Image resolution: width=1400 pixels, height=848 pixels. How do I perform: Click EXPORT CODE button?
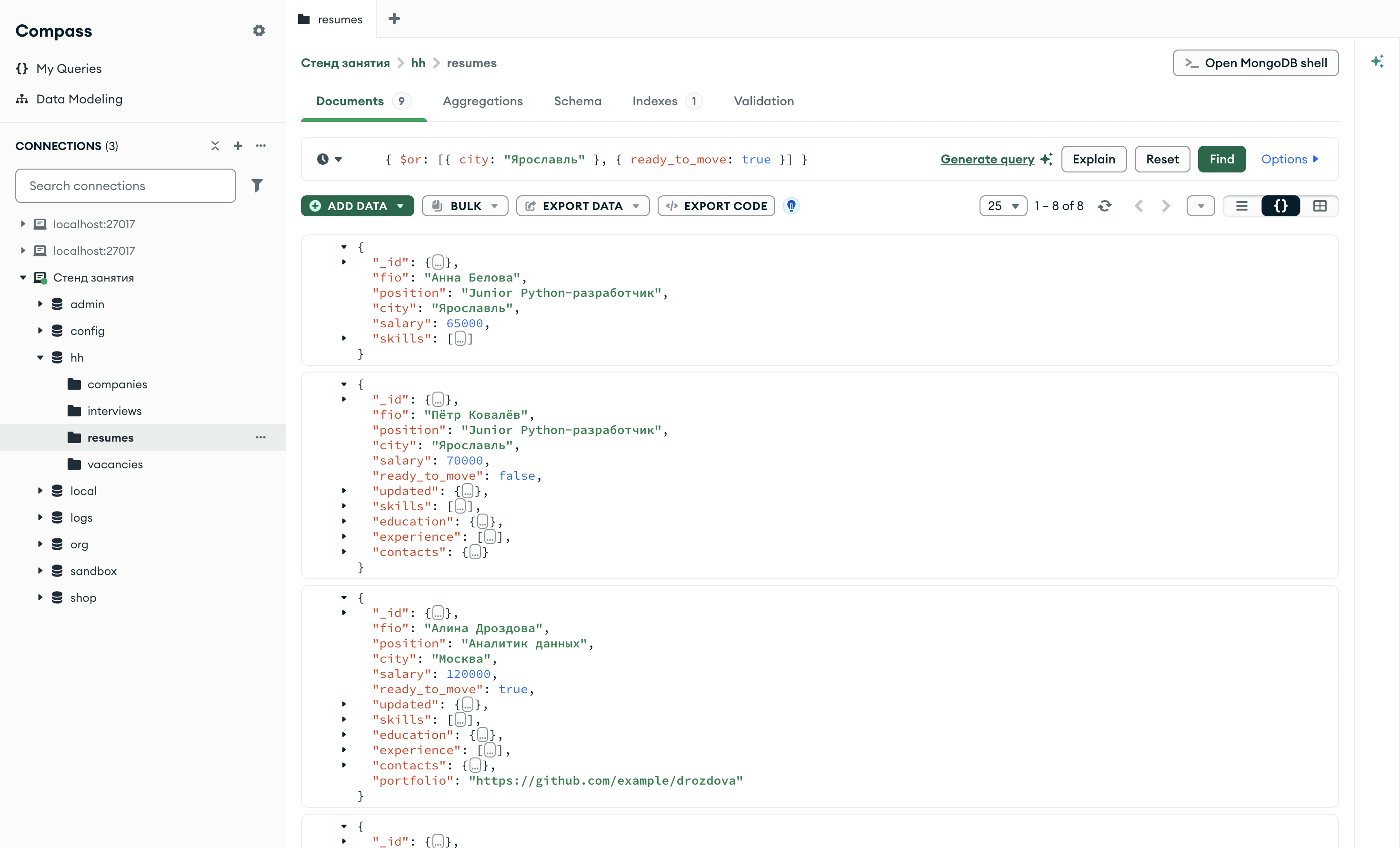[x=717, y=206]
